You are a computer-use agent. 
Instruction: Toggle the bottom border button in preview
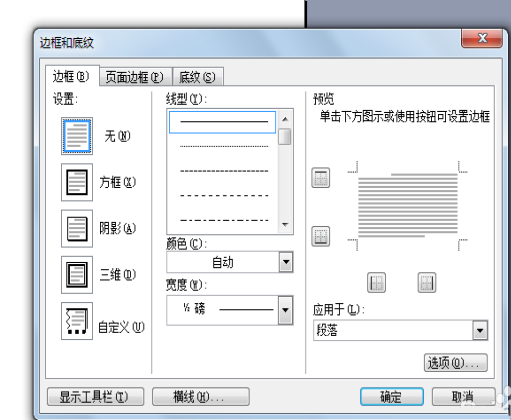tap(321, 236)
